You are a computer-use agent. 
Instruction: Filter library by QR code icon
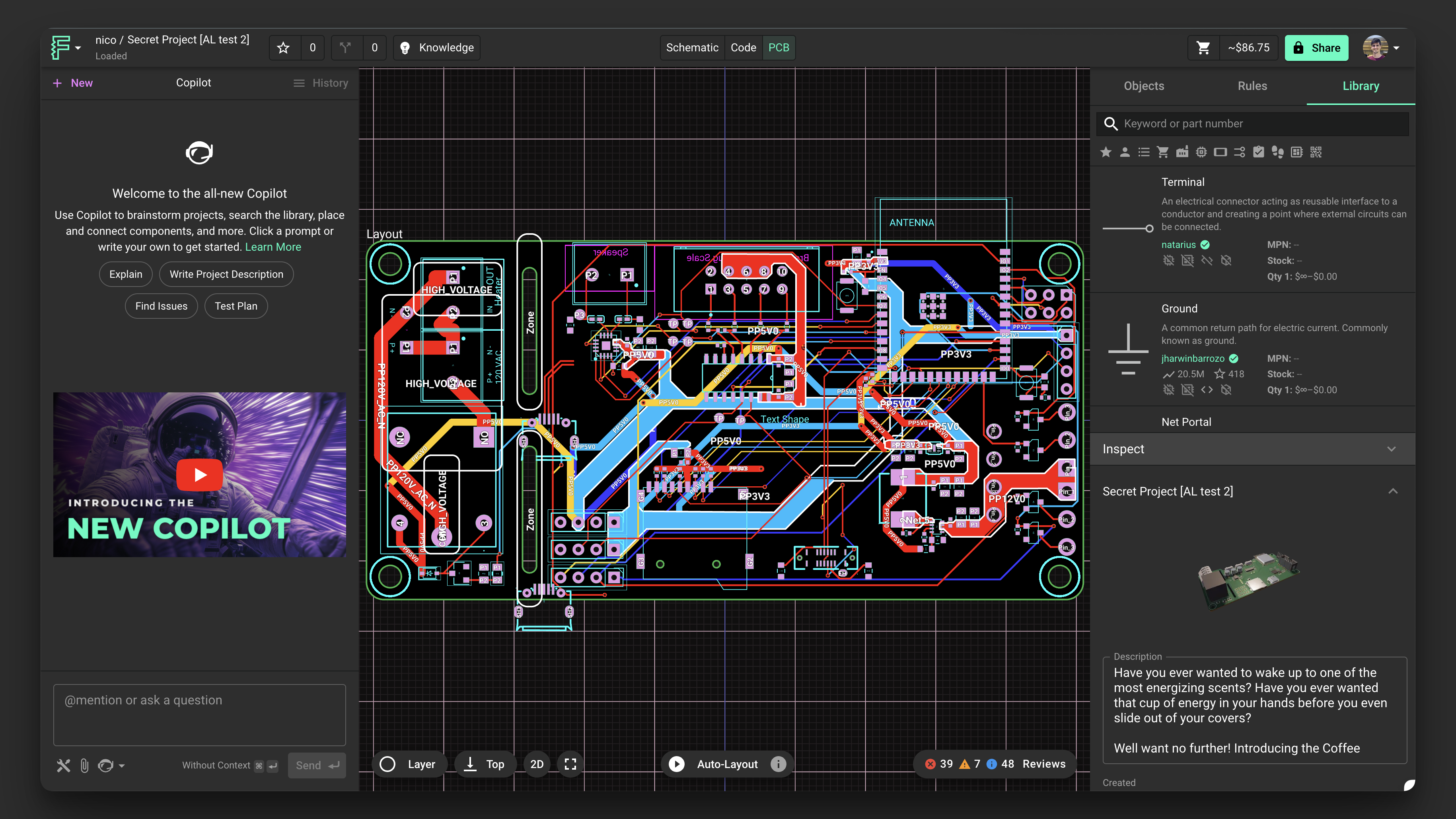pyautogui.click(x=1316, y=152)
